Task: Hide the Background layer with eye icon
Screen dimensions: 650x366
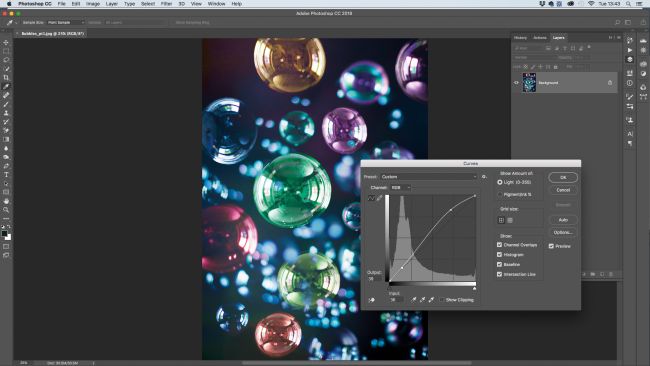Action: point(517,82)
